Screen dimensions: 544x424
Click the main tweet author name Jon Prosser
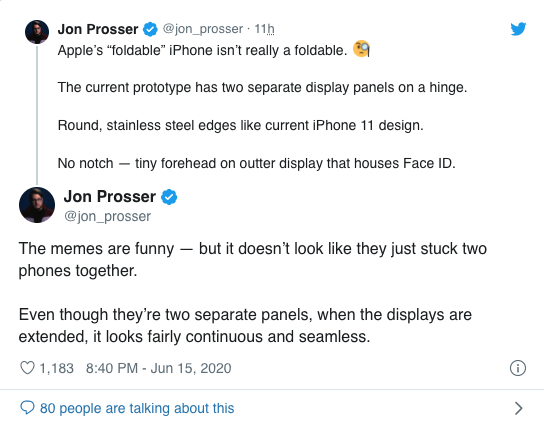click(110, 197)
